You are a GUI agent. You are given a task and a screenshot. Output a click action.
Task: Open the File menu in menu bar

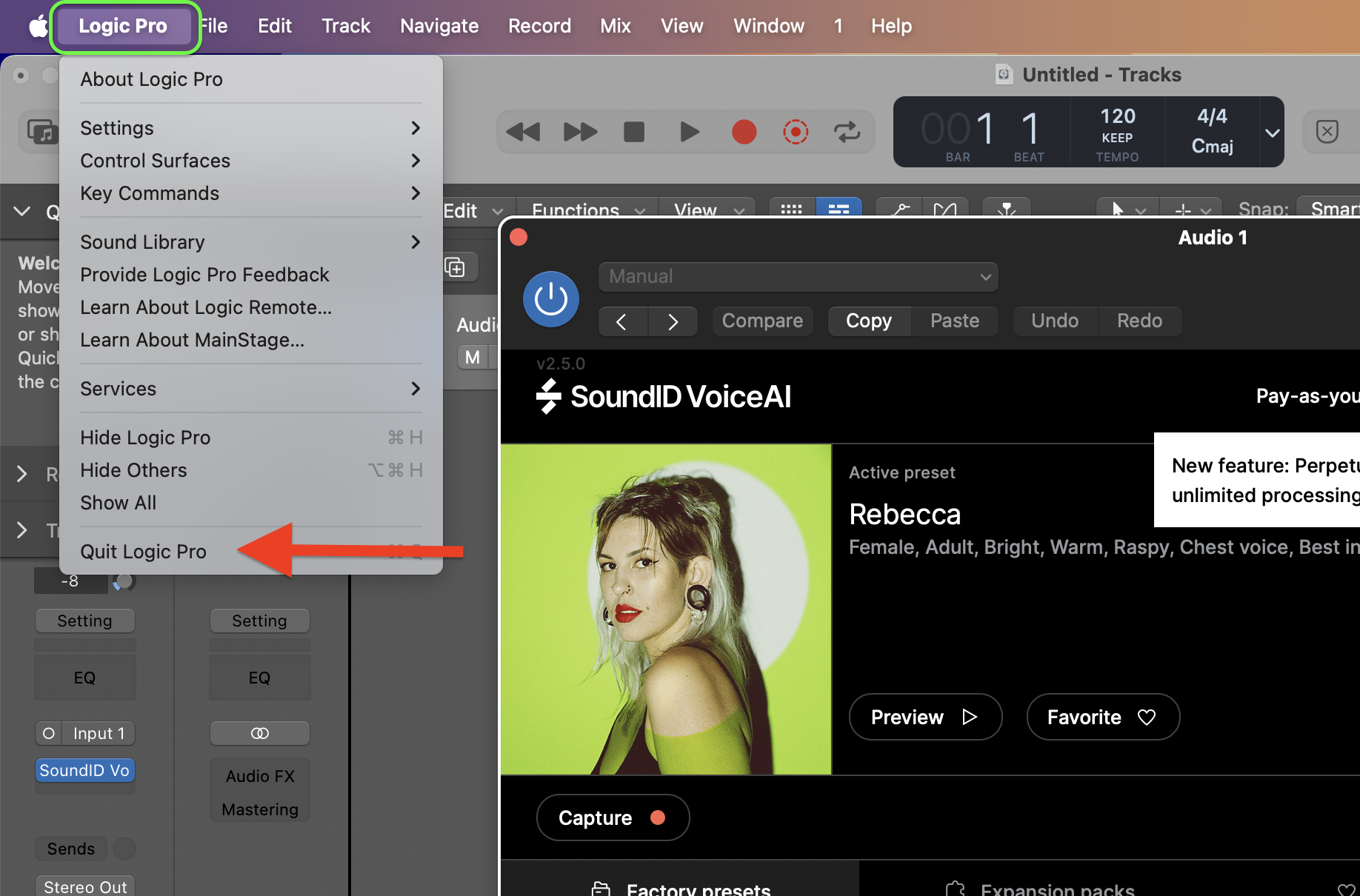pyautogui.click(x=213, y=26)
